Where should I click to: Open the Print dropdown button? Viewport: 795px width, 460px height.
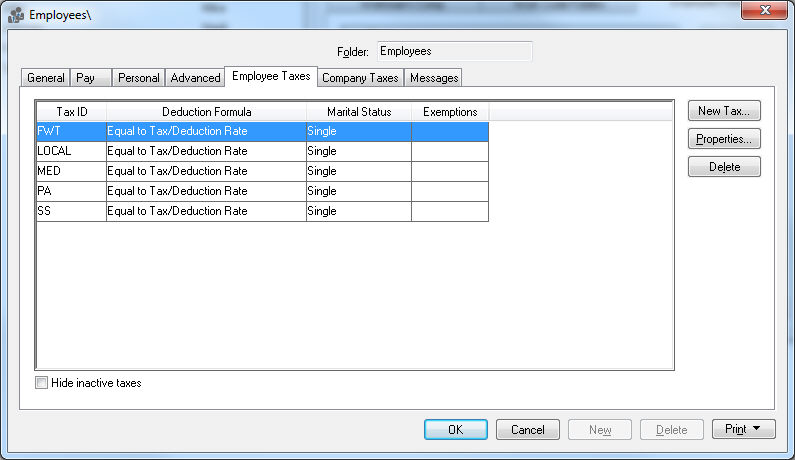tap(743, 430)
